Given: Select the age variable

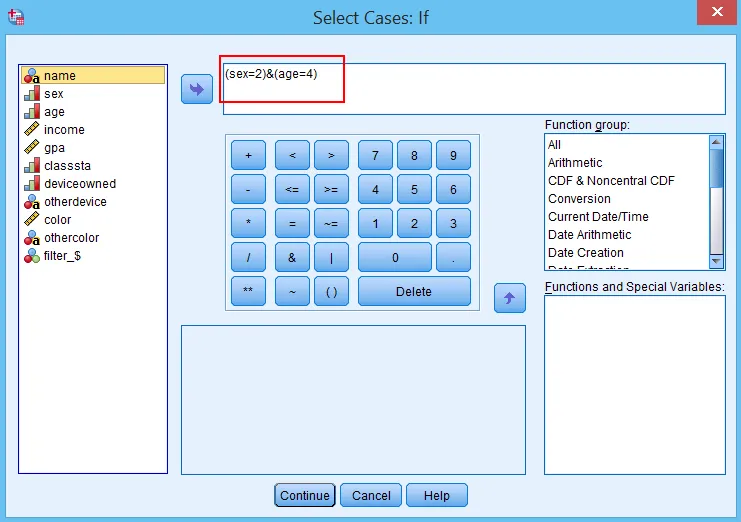Looking at the screenshot, I should [x=93, y=111].
